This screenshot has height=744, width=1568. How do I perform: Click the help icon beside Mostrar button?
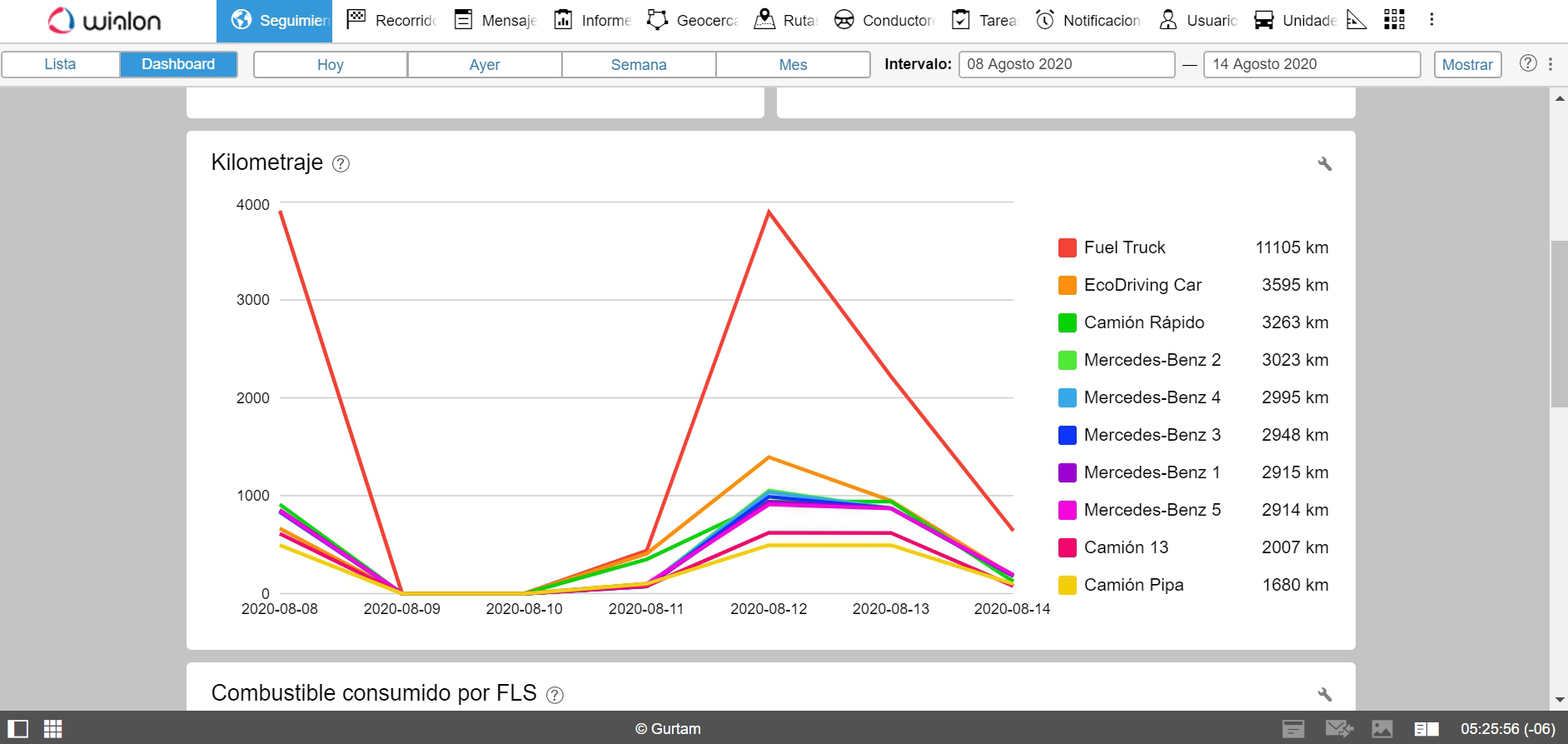click(x=1528, y=64)
